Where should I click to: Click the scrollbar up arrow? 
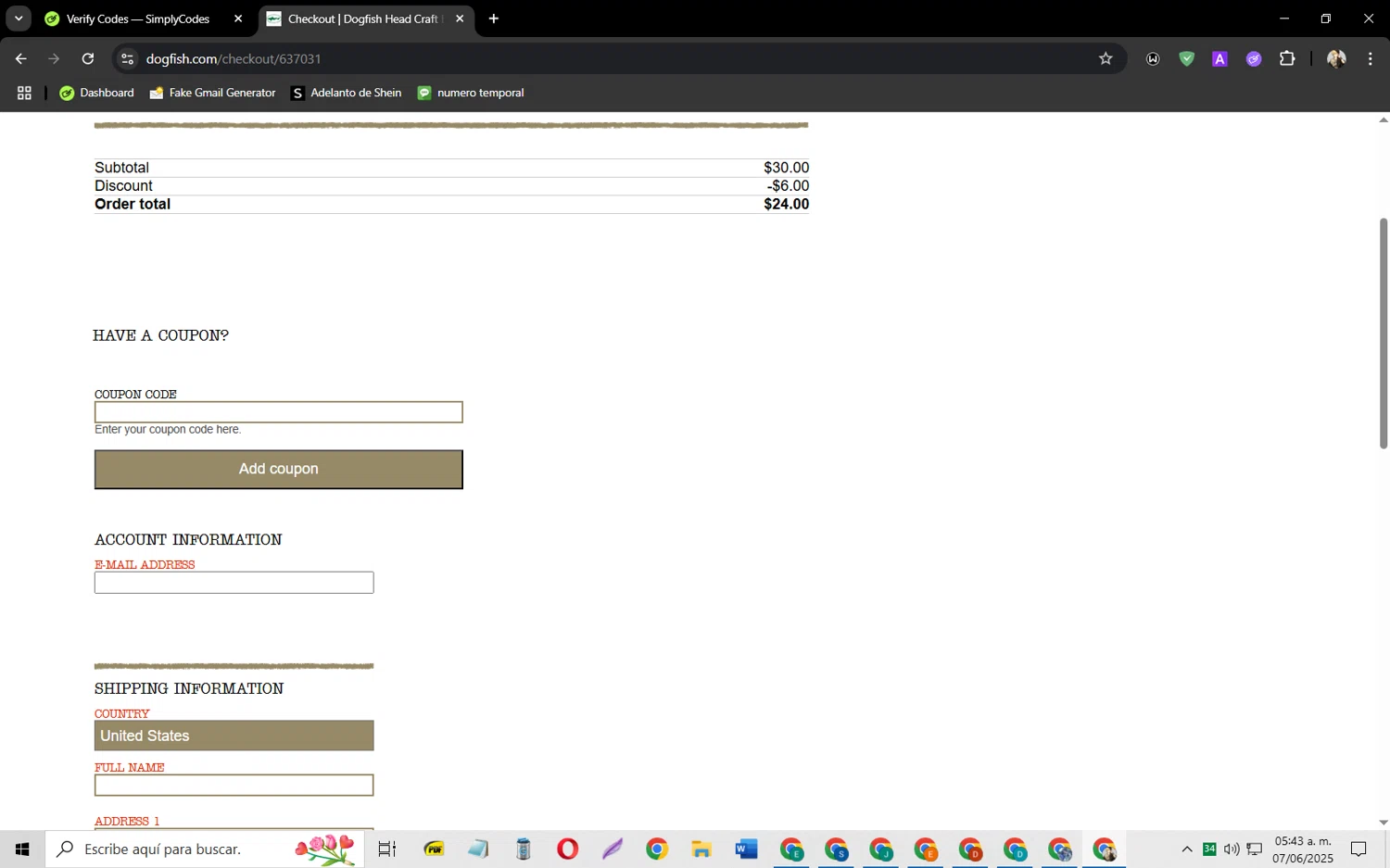pos(1384,120)
